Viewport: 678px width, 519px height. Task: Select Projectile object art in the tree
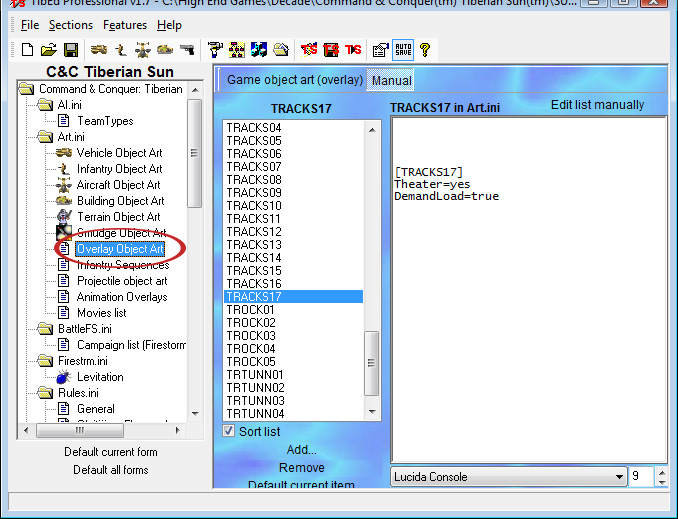pos(122,281)
